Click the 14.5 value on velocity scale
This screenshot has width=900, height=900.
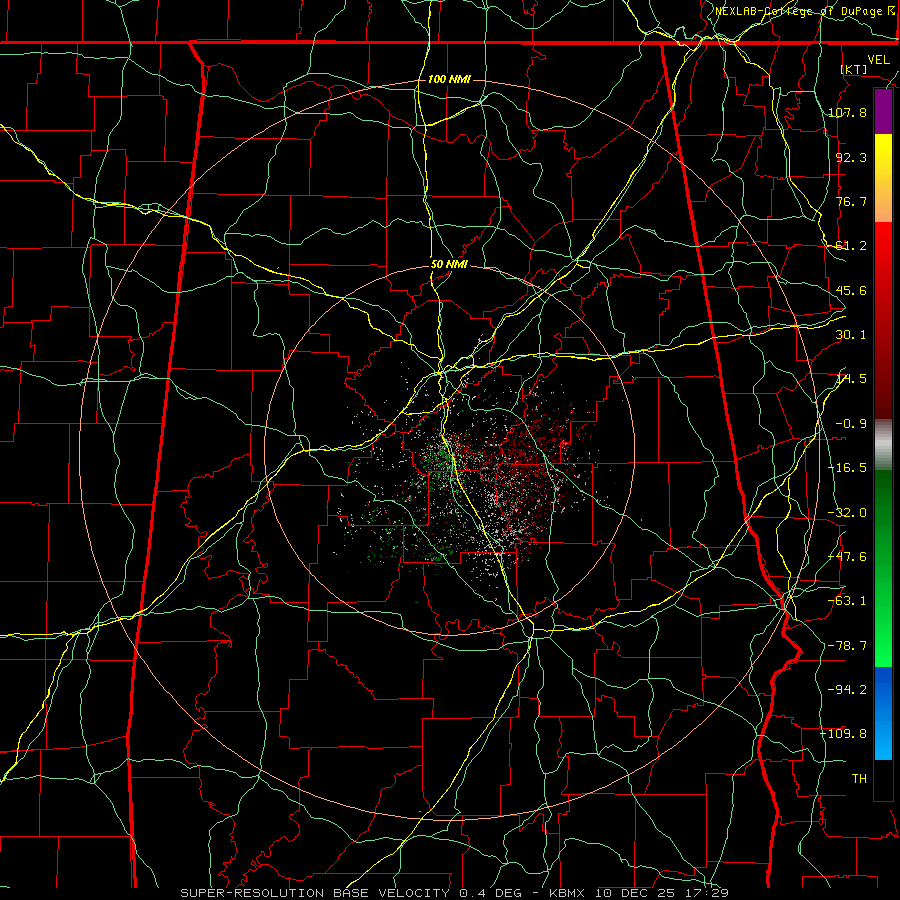851,379
